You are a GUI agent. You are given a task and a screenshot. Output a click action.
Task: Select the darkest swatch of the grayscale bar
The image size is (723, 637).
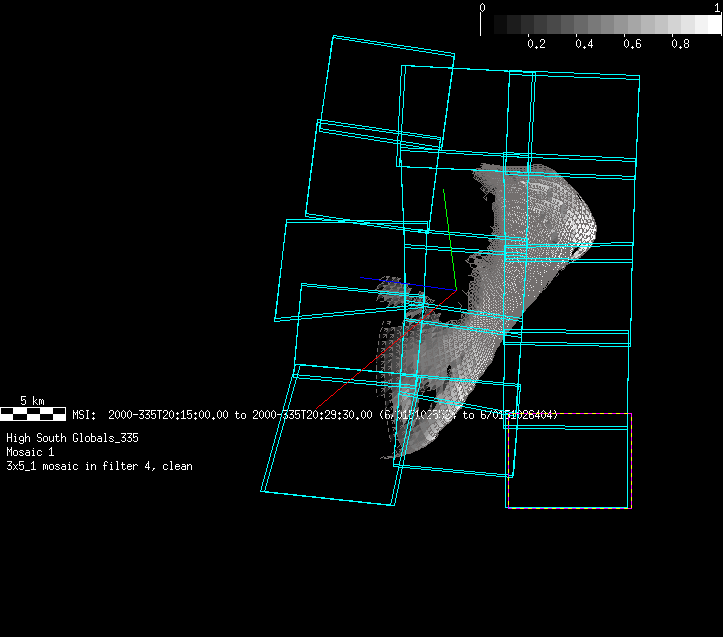coord(490,24)
